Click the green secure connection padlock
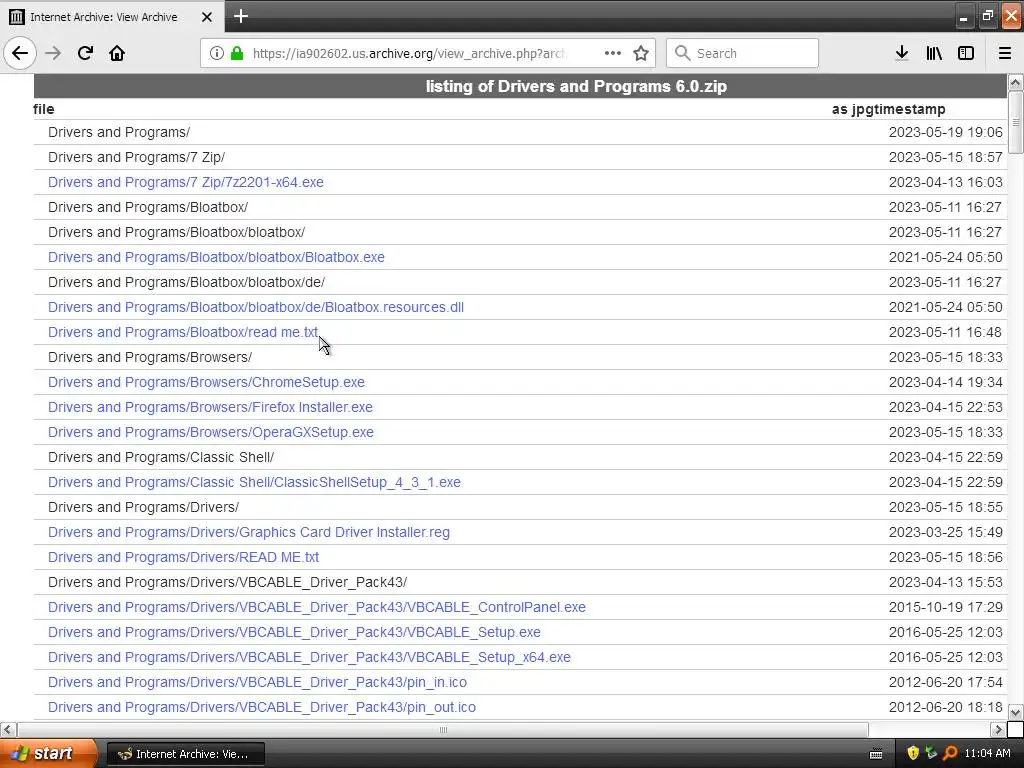Image resolution: width=1024 pixels, height=768 pixels. 237,53
